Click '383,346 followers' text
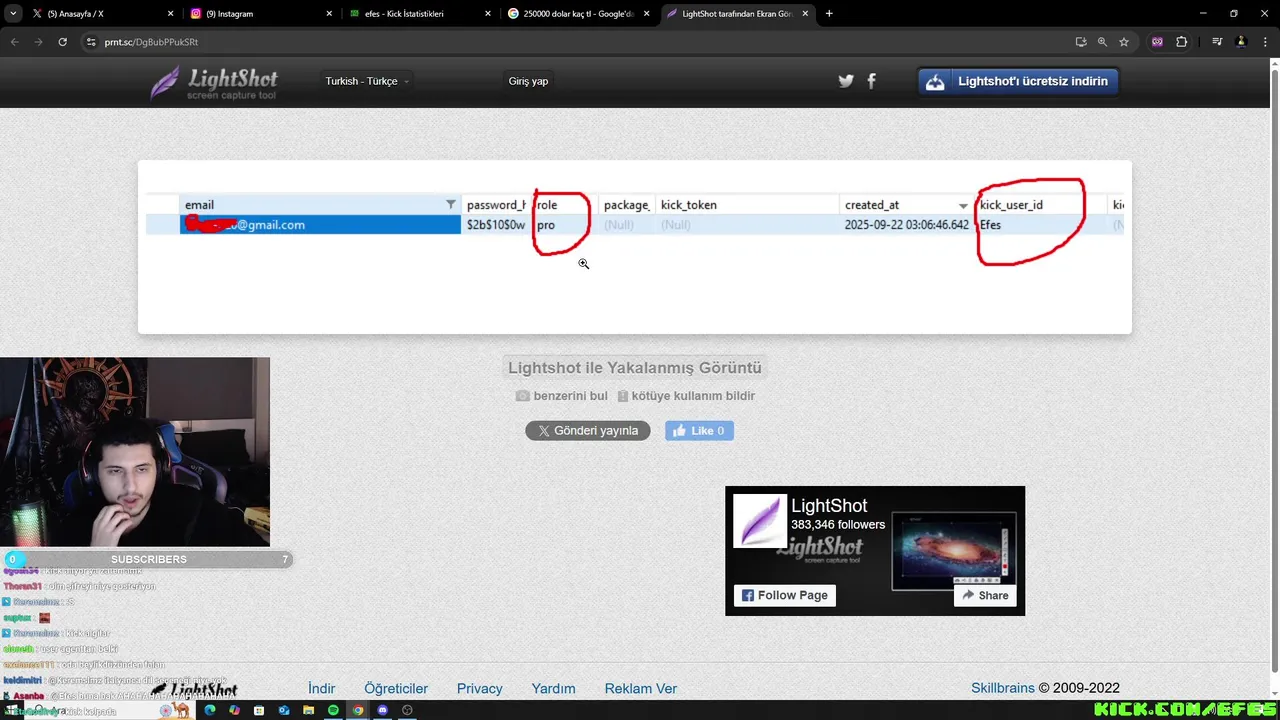The width and height of the screenshot is (1280, 720). click(838, 525)
